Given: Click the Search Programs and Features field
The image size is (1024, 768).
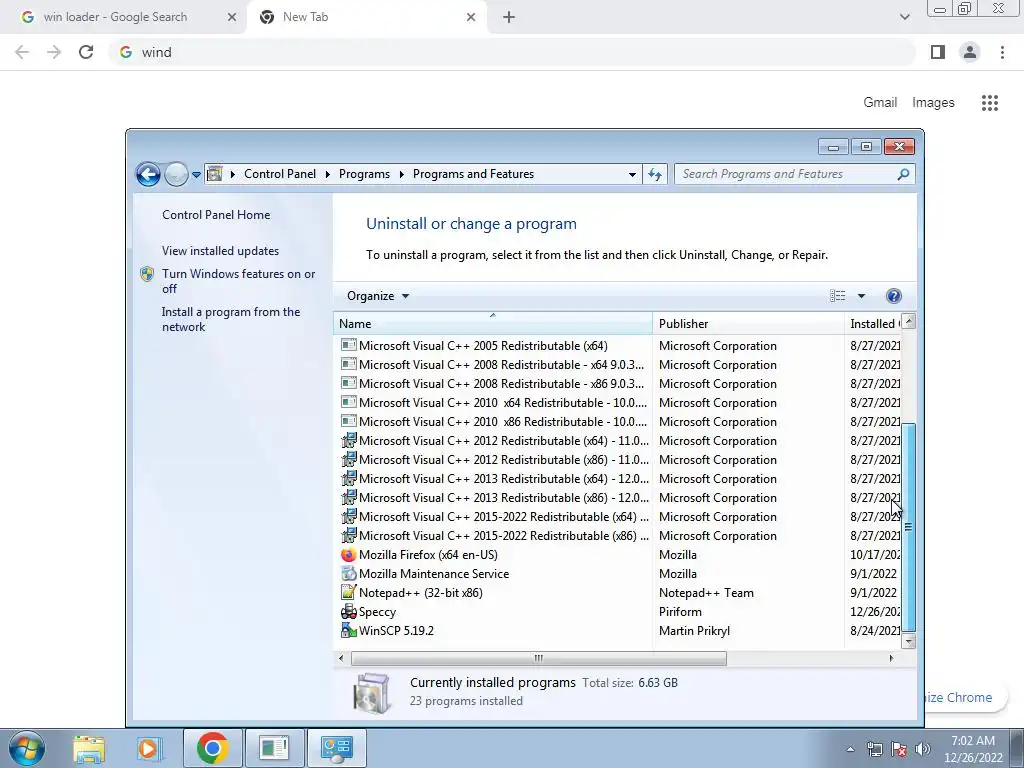Looking at the screenshot, I should pos(786,174).
